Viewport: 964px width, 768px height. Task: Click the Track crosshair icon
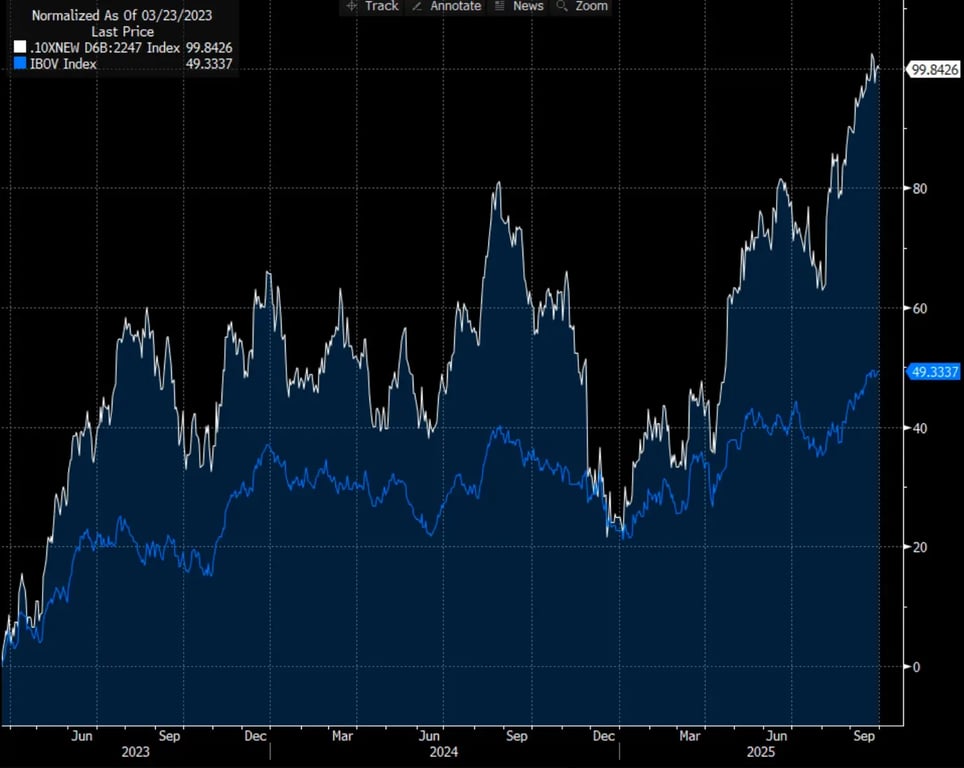coord(351,6)
